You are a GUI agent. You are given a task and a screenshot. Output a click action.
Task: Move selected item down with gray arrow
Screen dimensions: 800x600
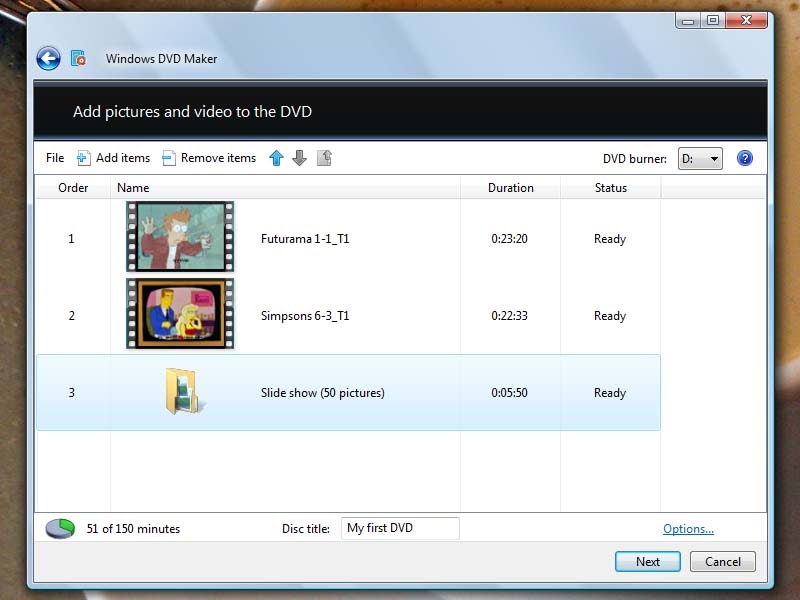pyautogui.click(x=300, y=158)
